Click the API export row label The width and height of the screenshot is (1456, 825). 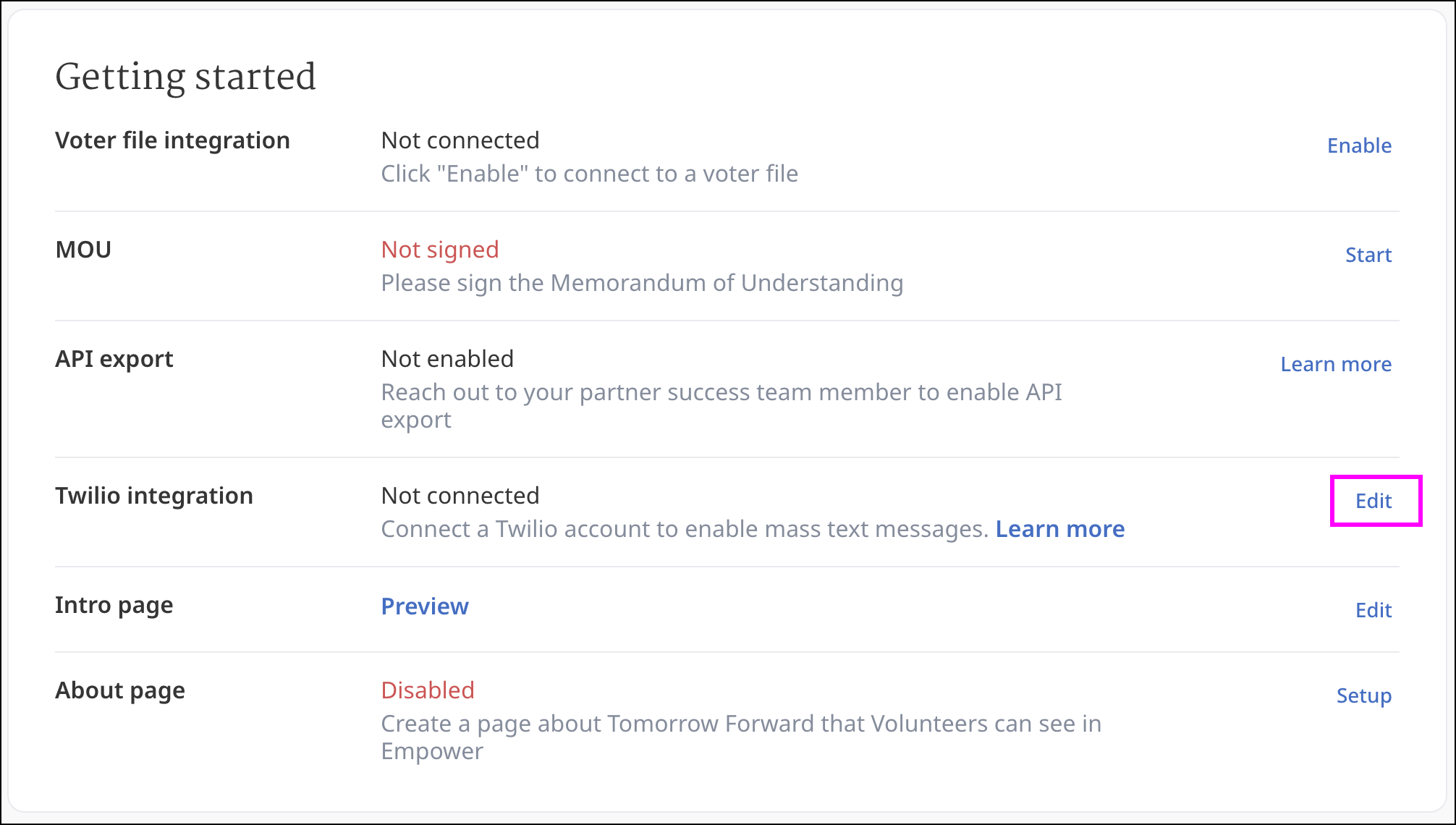(x=114, y=359)
